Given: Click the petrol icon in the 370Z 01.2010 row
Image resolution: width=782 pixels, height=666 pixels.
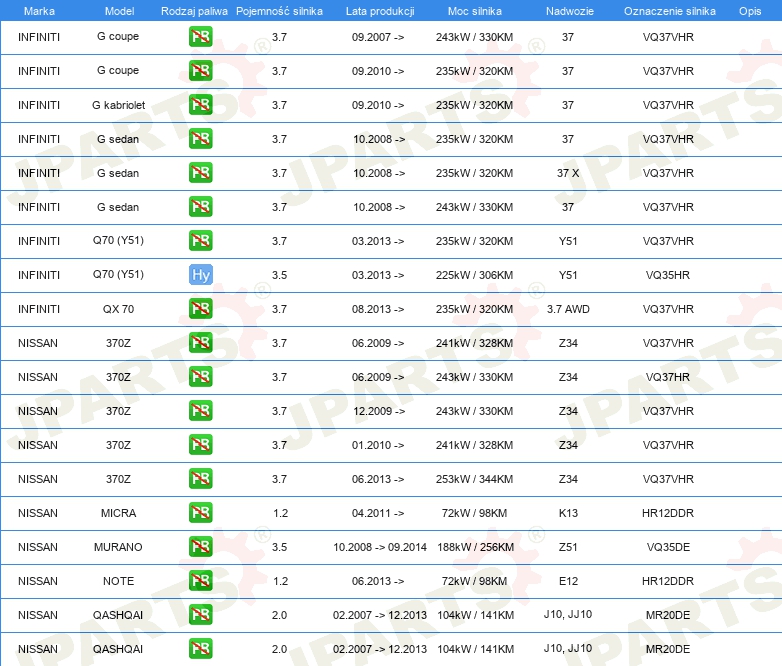Looking at the screenshot, I should coord(200,444).
